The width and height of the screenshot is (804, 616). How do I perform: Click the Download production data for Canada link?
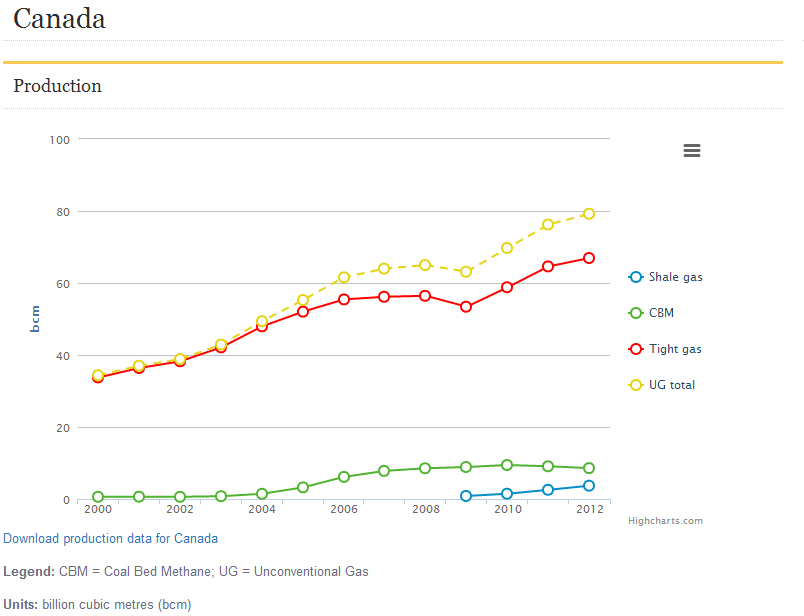pos(110,538)
